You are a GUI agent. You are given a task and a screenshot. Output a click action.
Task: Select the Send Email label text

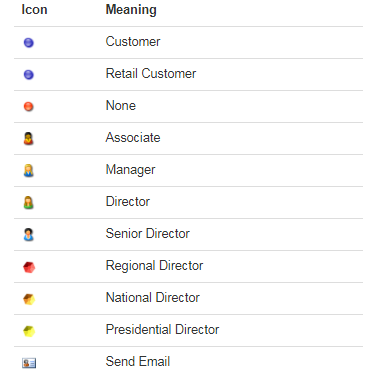[x=138, y=361]
